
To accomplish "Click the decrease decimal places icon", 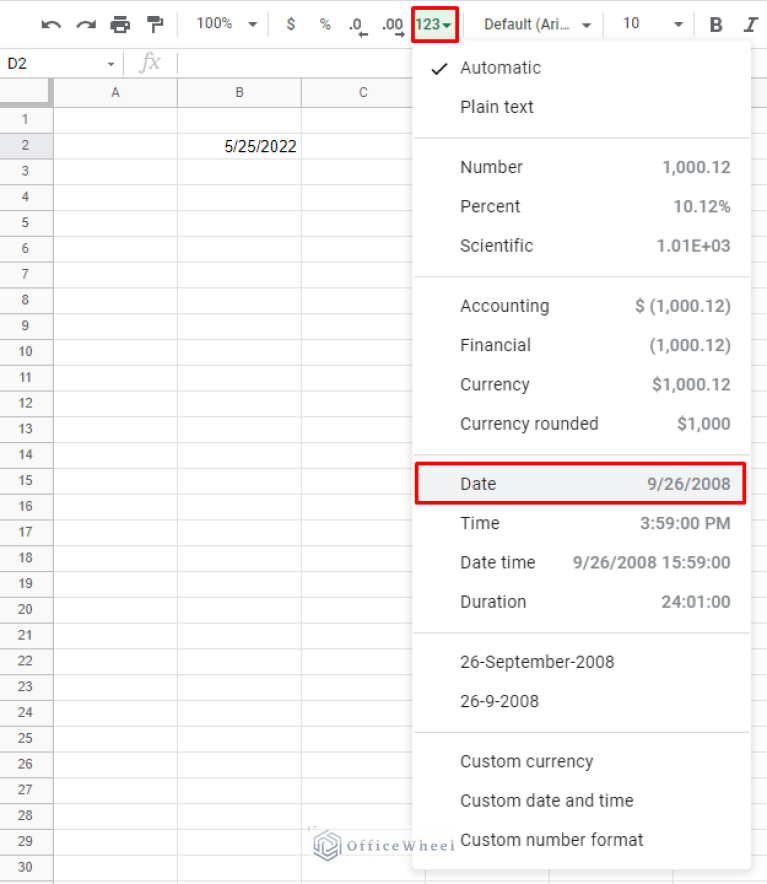I will pyautogui.click(x=357, y=23).
